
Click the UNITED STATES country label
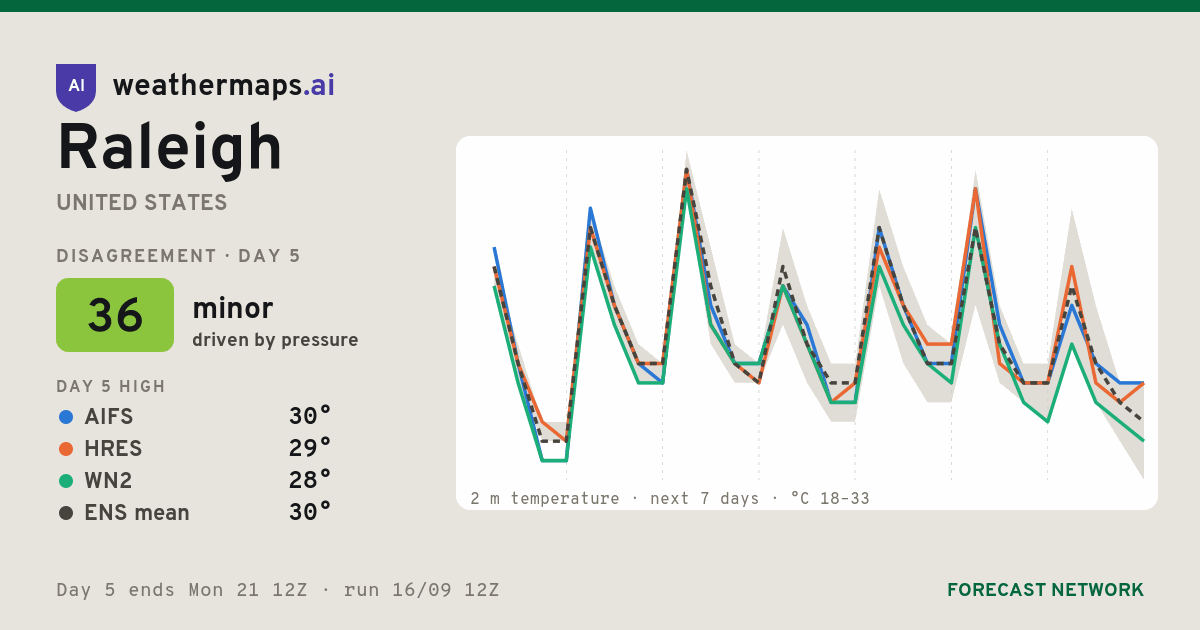(142, 203)
